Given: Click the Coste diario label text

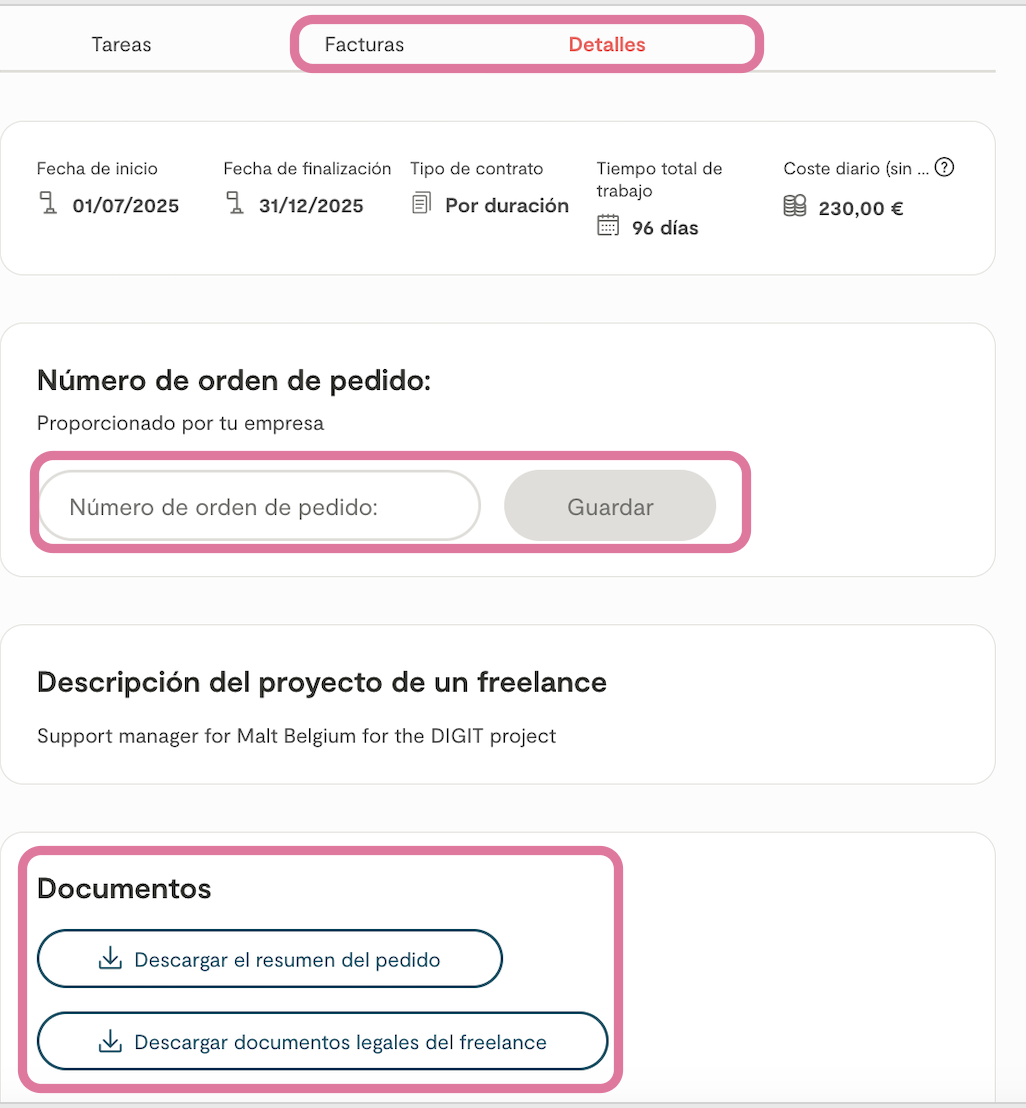Looking at the screenshot, I should coord(856,169).
